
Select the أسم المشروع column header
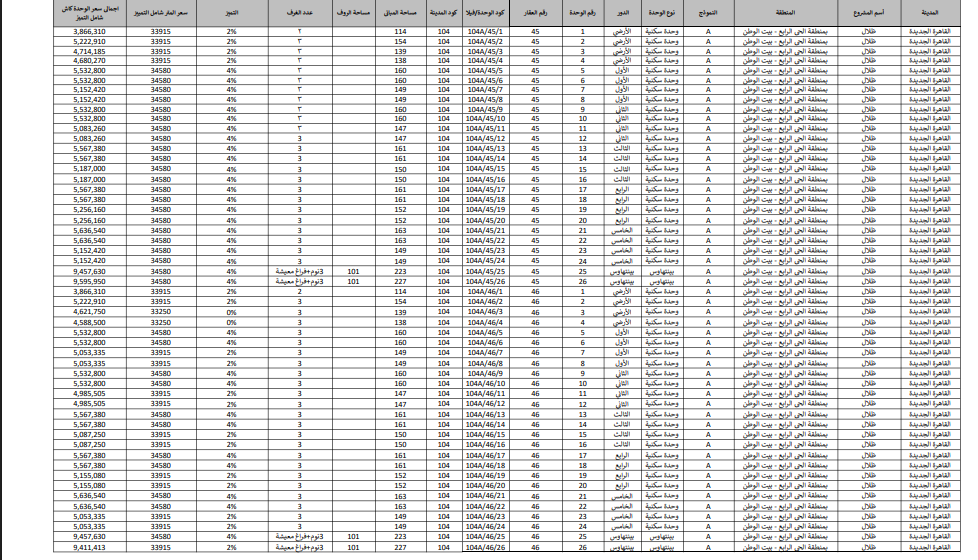[x=868, y=12]
